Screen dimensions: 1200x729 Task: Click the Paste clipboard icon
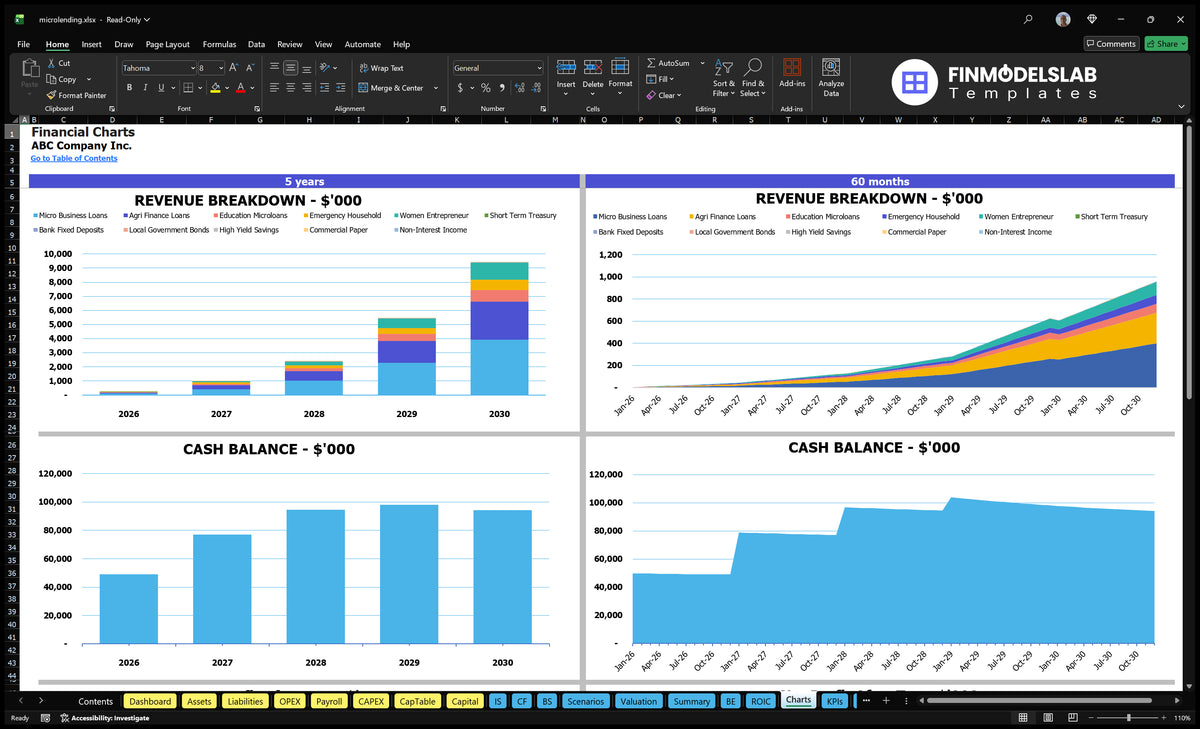[x=29, y=67]
